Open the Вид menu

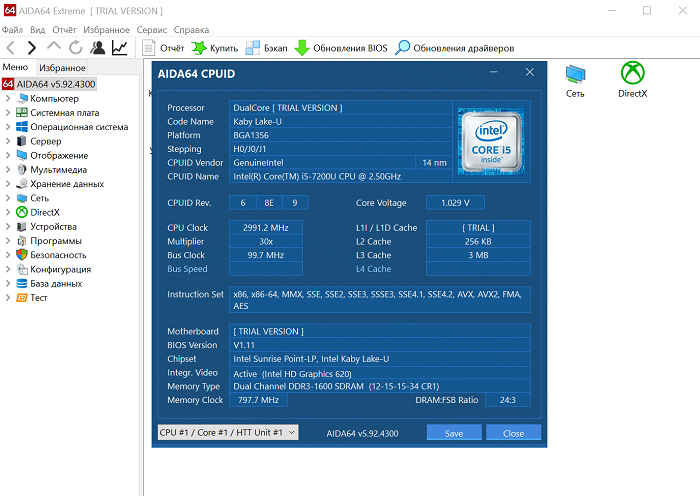38,29
